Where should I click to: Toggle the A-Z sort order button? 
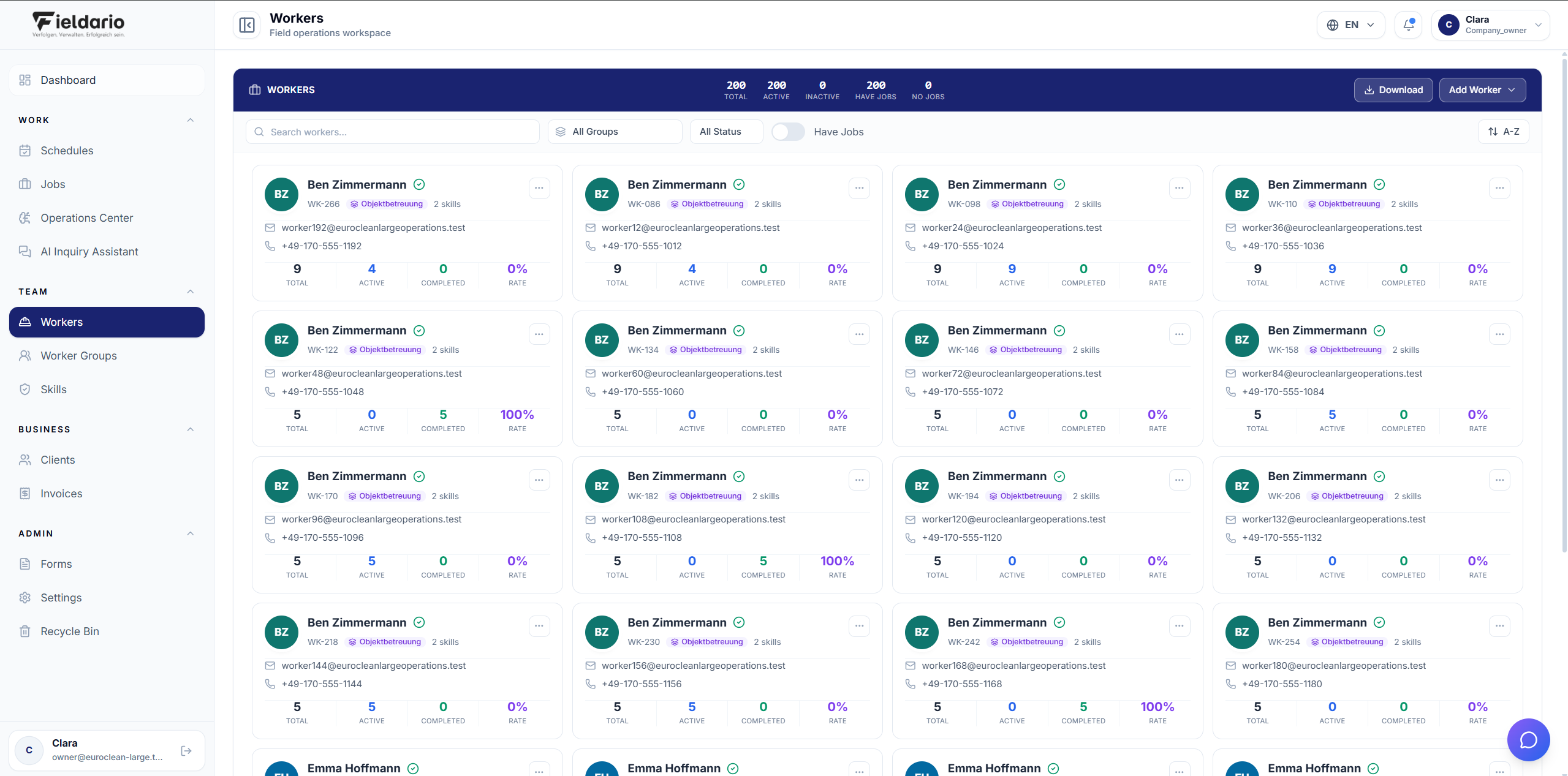coord(1504,132)
